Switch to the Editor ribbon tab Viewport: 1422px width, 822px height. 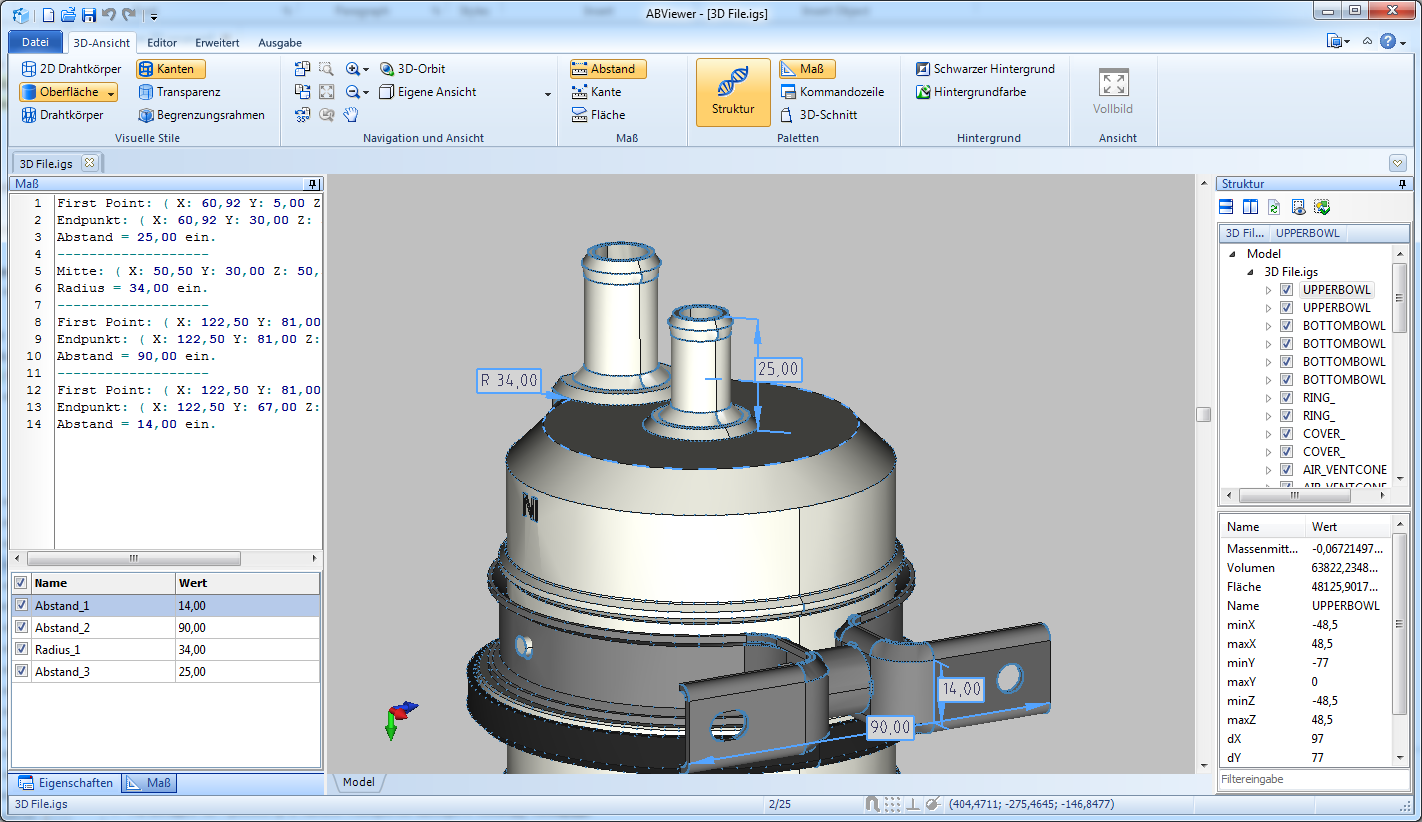162,43
